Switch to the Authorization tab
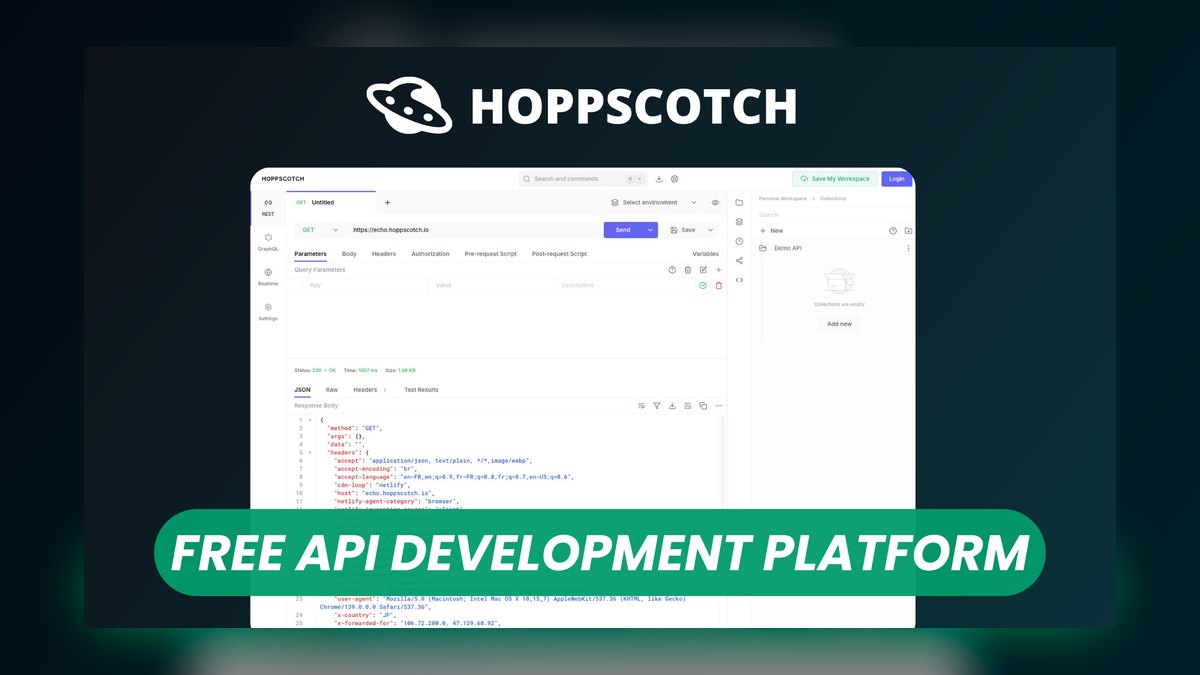The image size is (1200, 675). 431,254
